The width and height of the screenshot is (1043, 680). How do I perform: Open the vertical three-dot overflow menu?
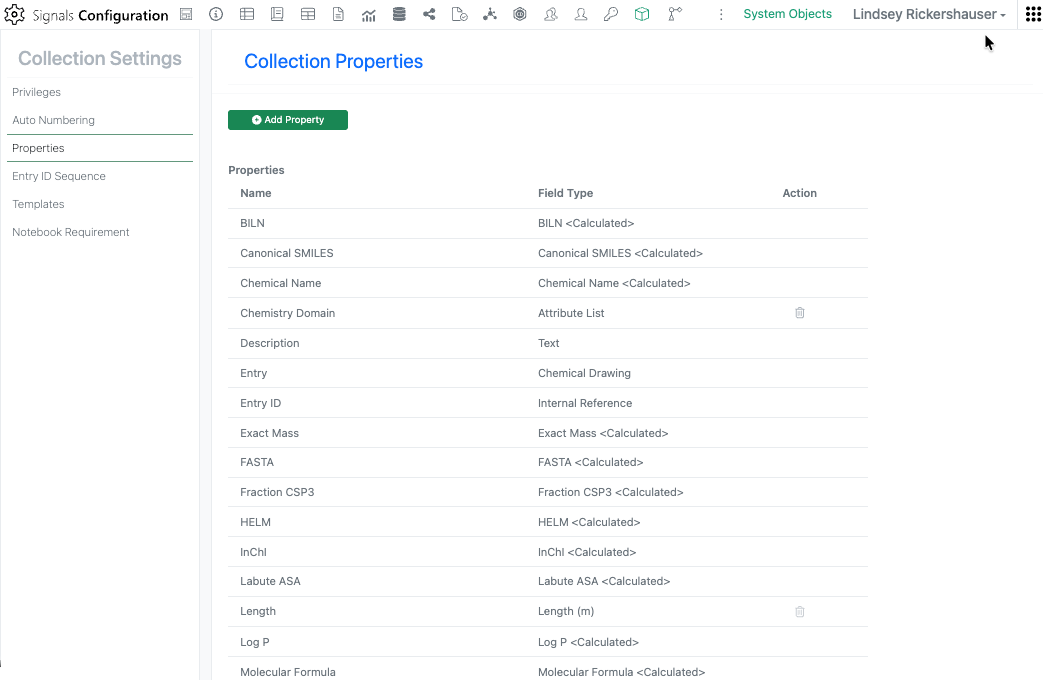click(x=721, y=15)
